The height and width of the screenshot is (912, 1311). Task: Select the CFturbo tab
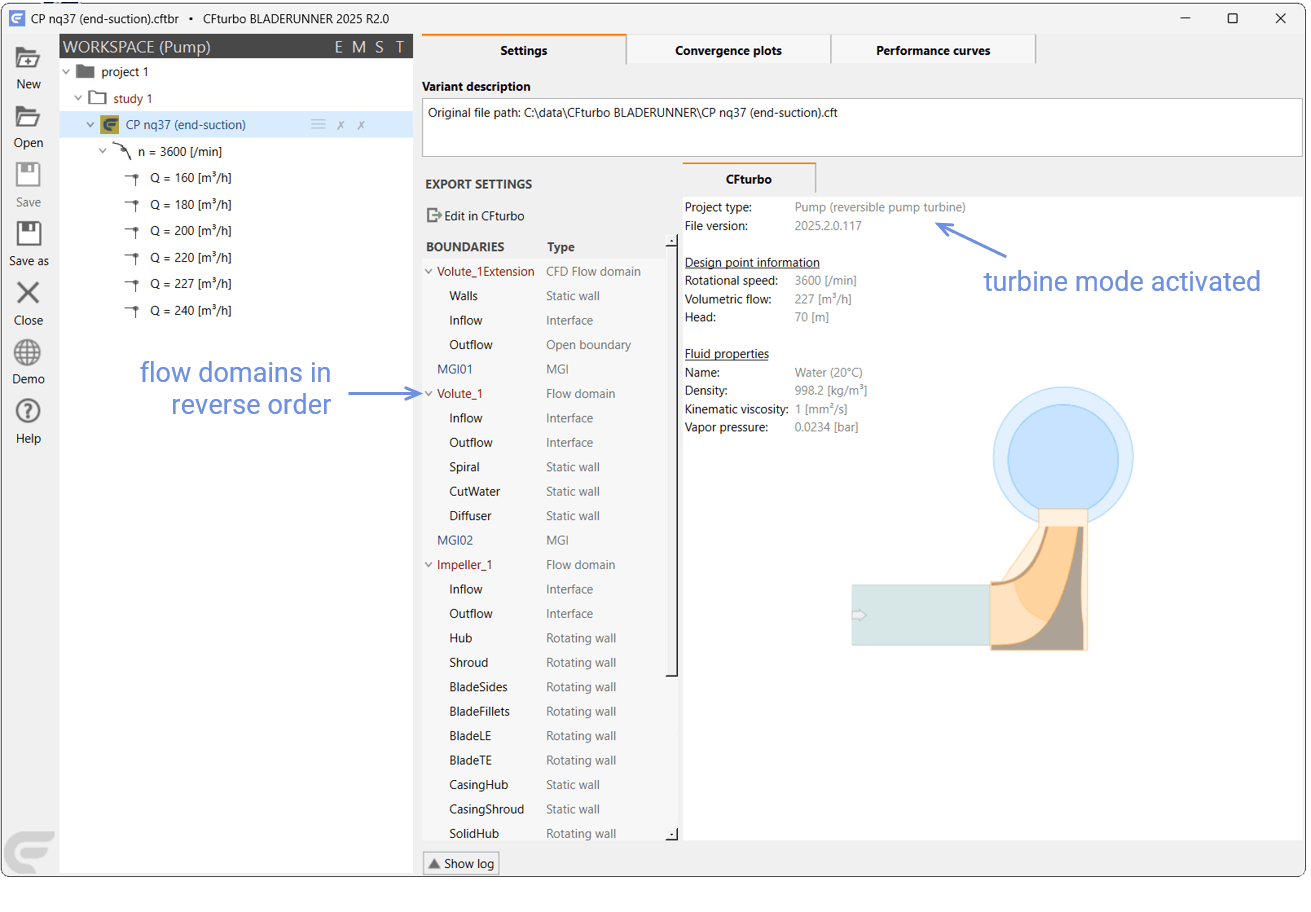(x=749, y=178)
